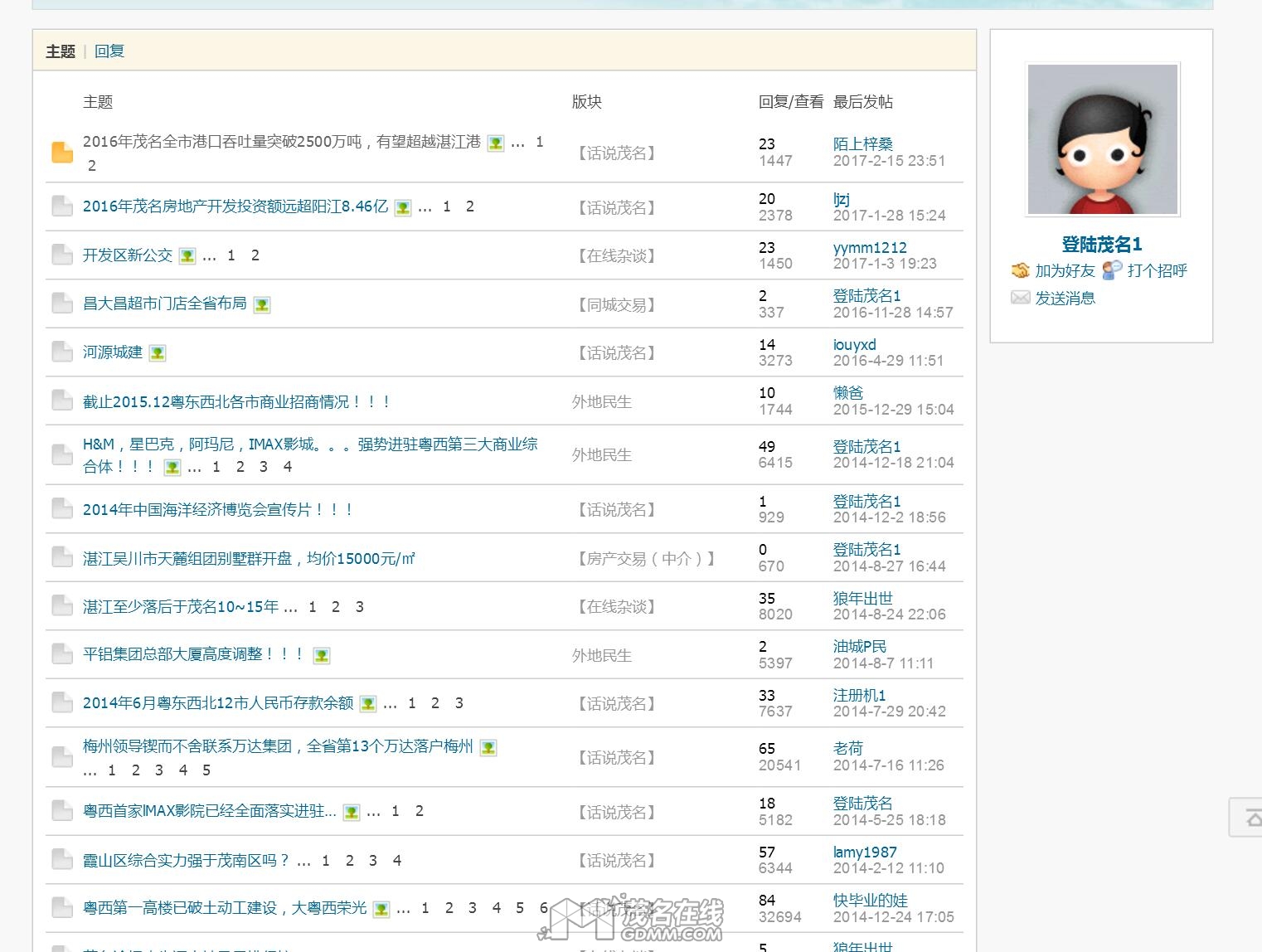Screen dimensions: 1262x952
Task: Click image attachment icon after 开发区新公交
Action: [x=187, y=256]
